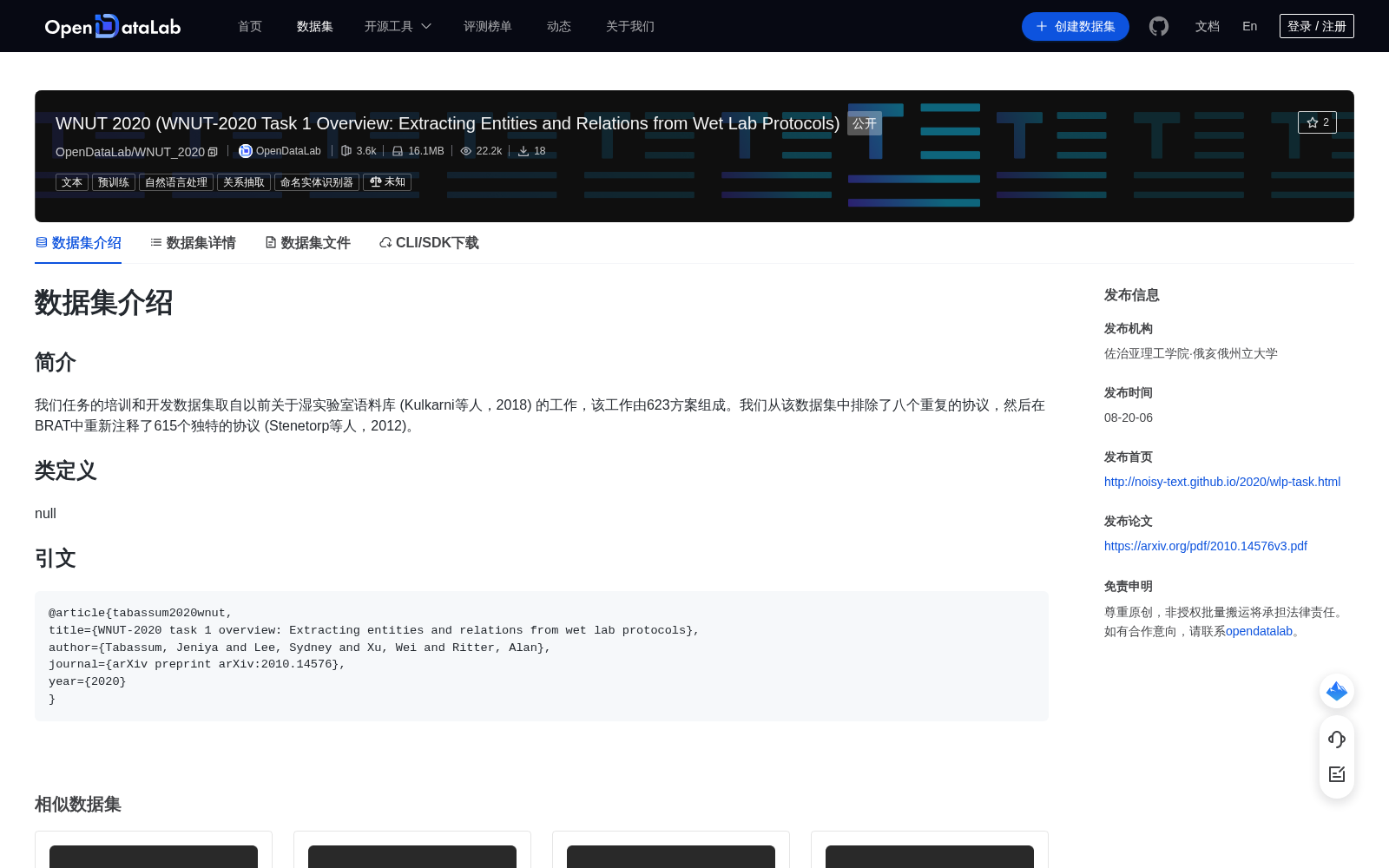Screen dimensions: 1389x868
Task: Click the bibtex citation code block
Action: 542,656
